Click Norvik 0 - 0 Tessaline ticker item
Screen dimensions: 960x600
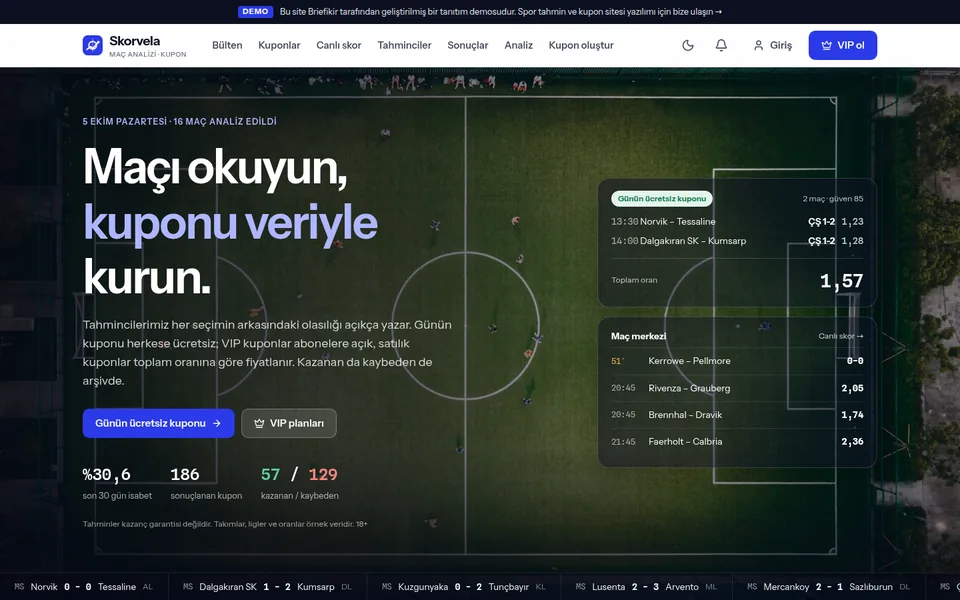[x=84, y=587]
